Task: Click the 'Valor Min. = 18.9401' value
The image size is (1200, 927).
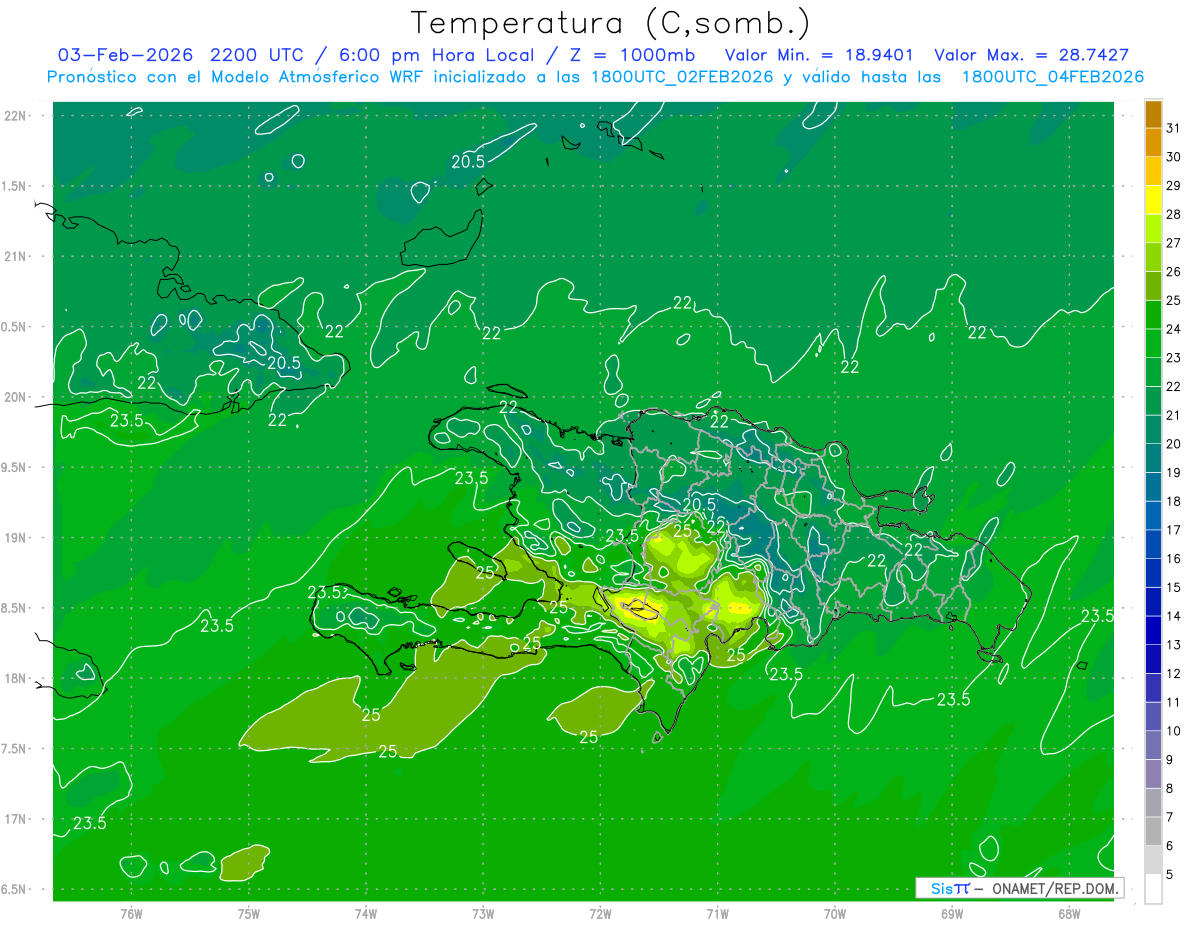Action: tap(819, 55)
